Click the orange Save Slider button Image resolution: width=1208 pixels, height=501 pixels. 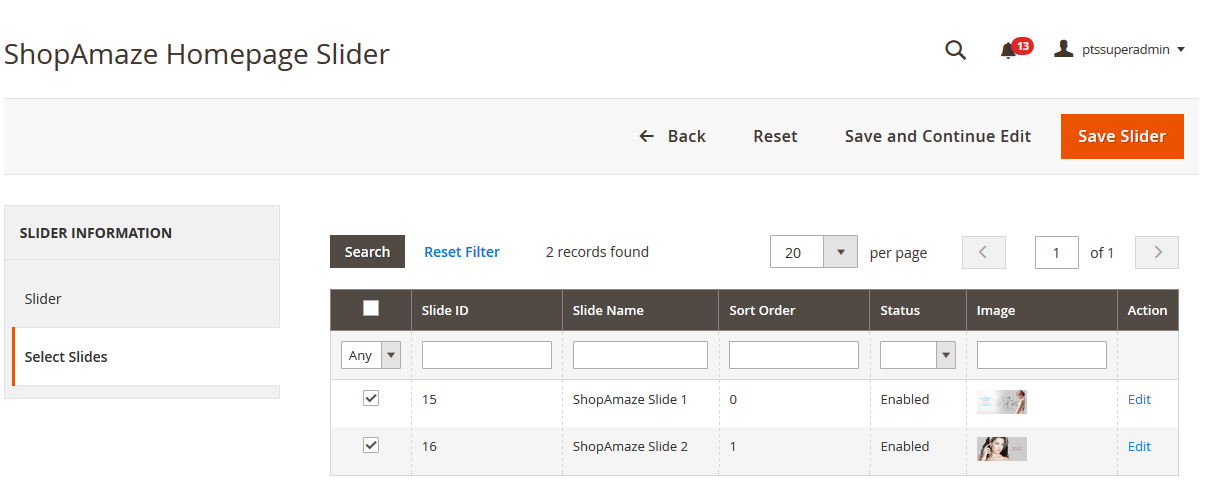(1122, 136)
